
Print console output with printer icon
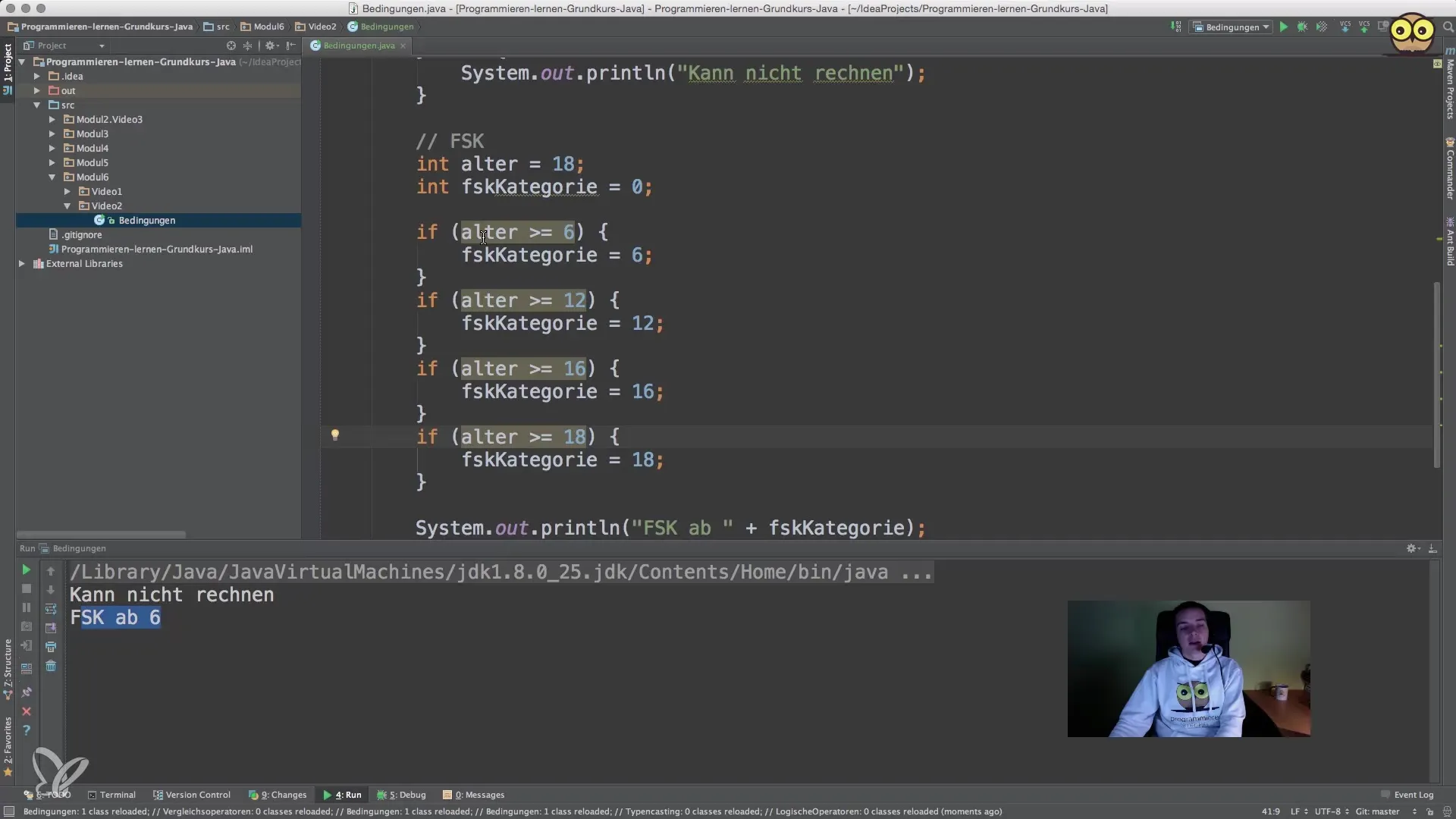pos(51,647)
